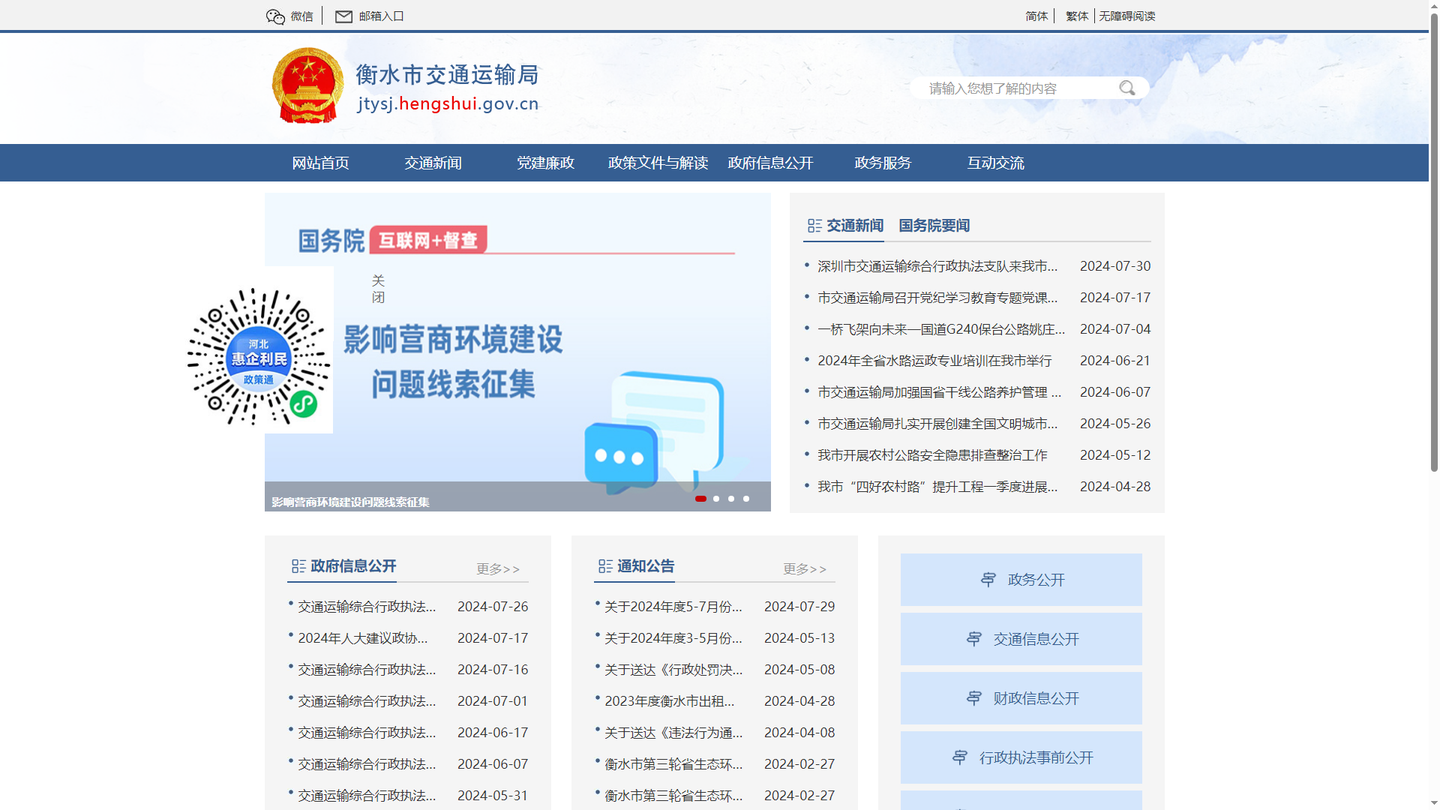Open notice 关于2024年度3-5月份
The image size is (1440, 810).
[674, 638]
